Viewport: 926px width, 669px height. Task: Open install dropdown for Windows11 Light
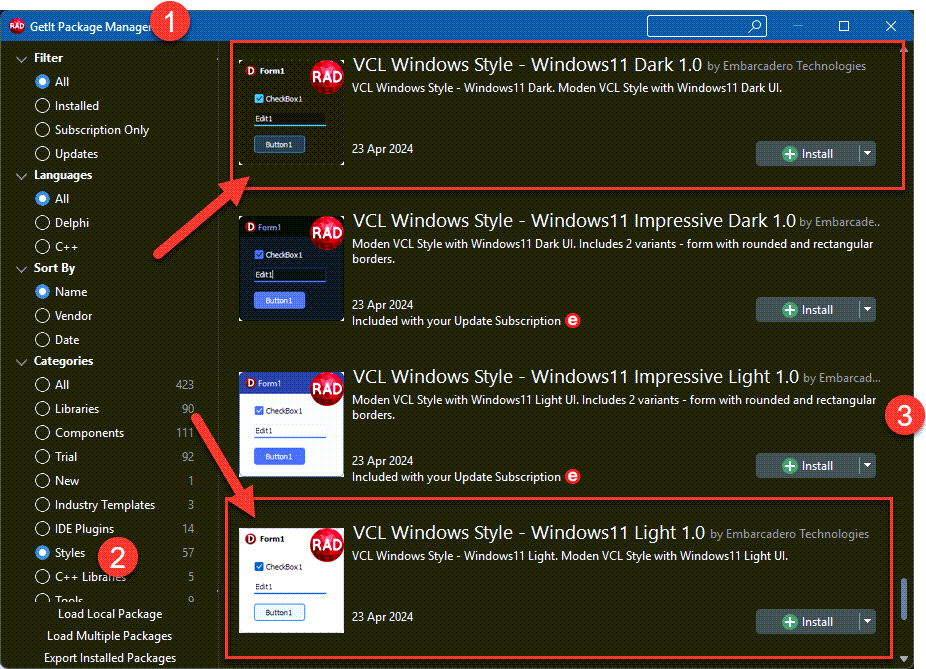pyautogui.click(x=867, y=621)
